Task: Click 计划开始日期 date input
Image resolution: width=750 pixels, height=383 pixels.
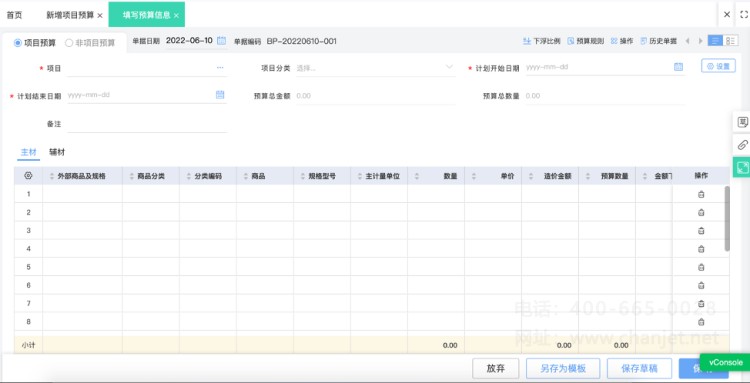Action: (605, 67)
